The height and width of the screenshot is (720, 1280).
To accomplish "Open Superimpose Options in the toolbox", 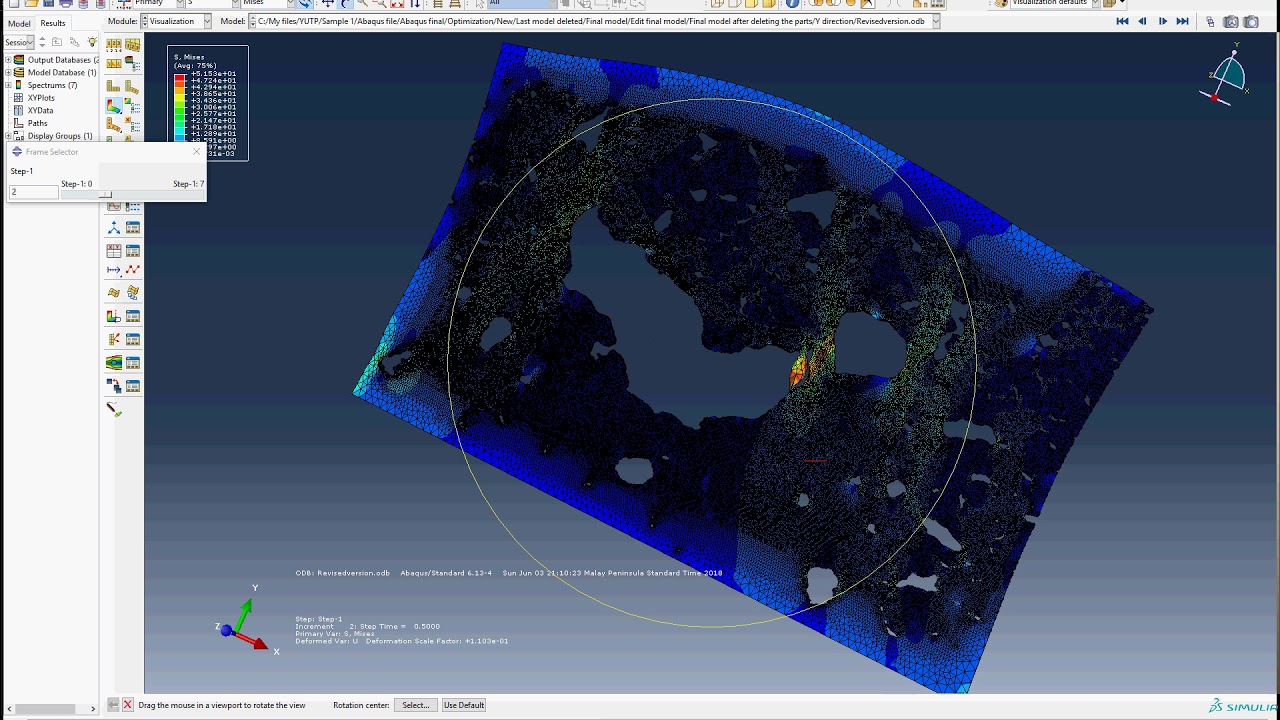I will coord(132,44).
